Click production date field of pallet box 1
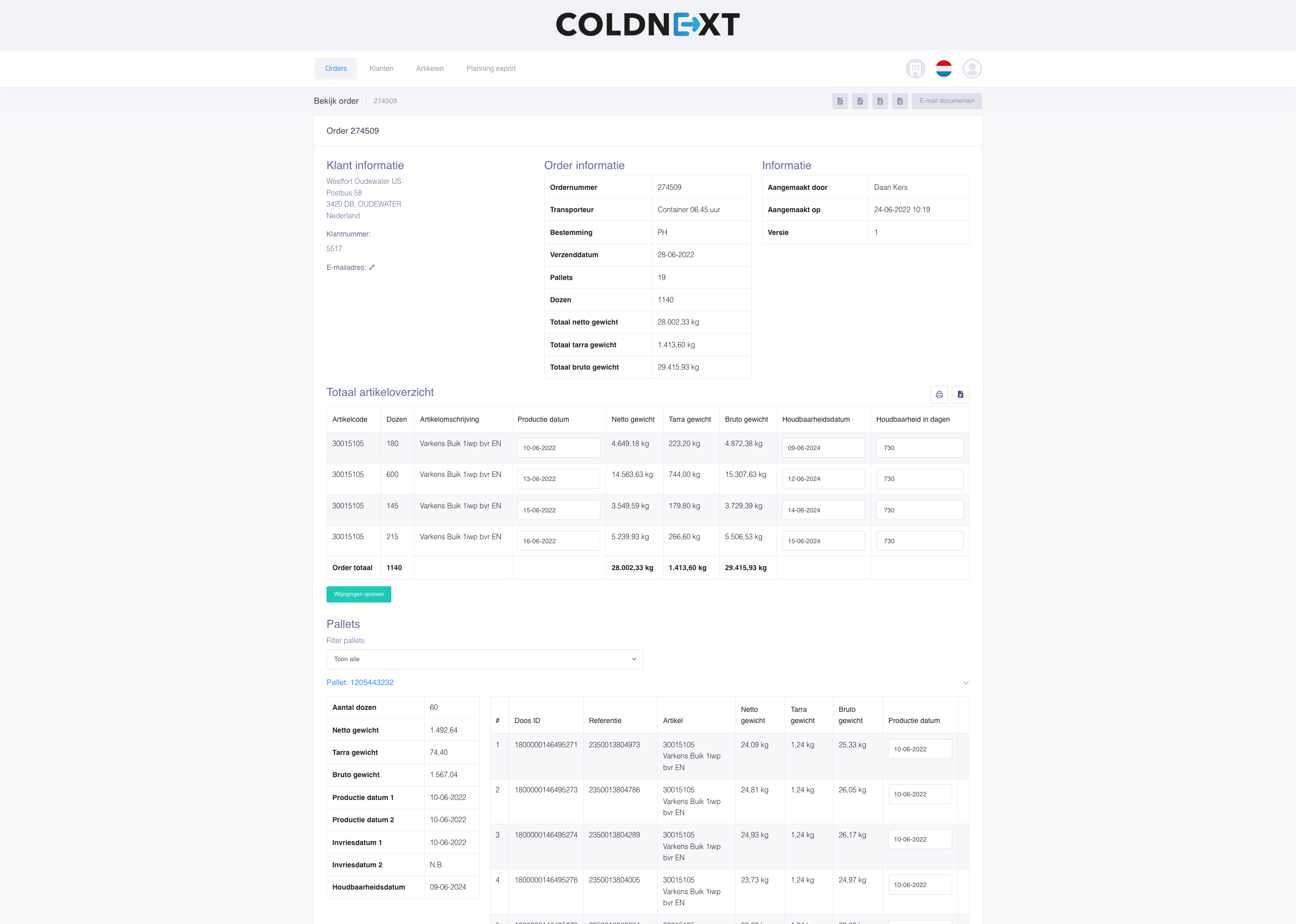Screen dimensions: 1296x924 919,749
